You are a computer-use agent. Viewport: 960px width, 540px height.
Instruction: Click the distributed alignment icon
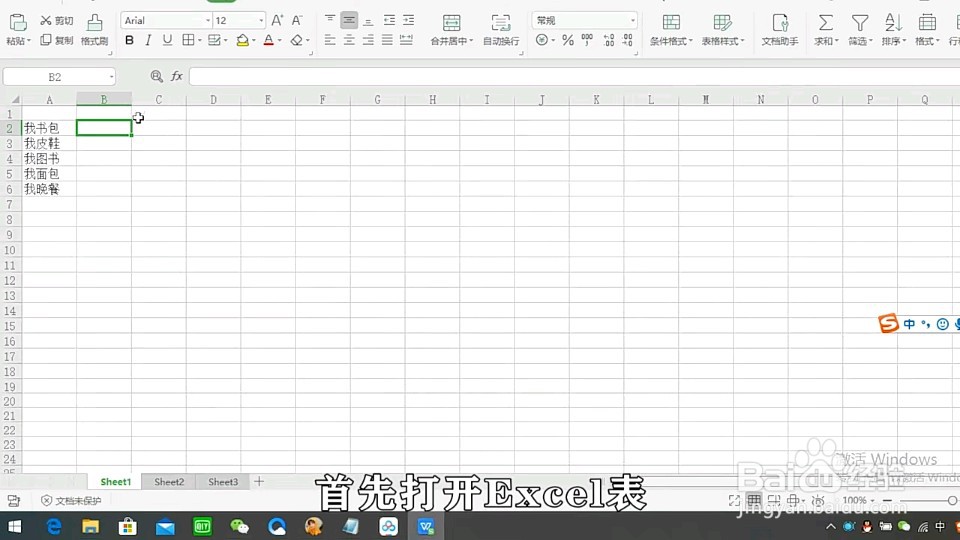(406, 40)
